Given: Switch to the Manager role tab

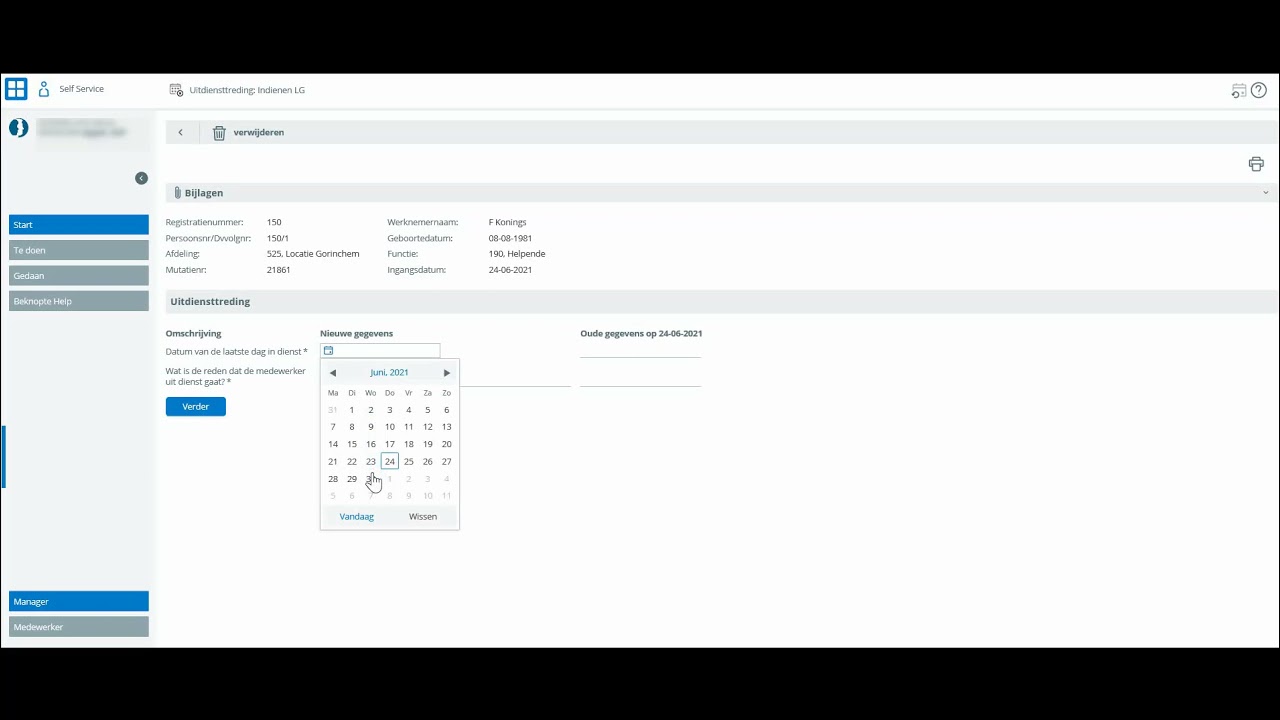Looking at the screenshot, I should (x=79, y=602).
